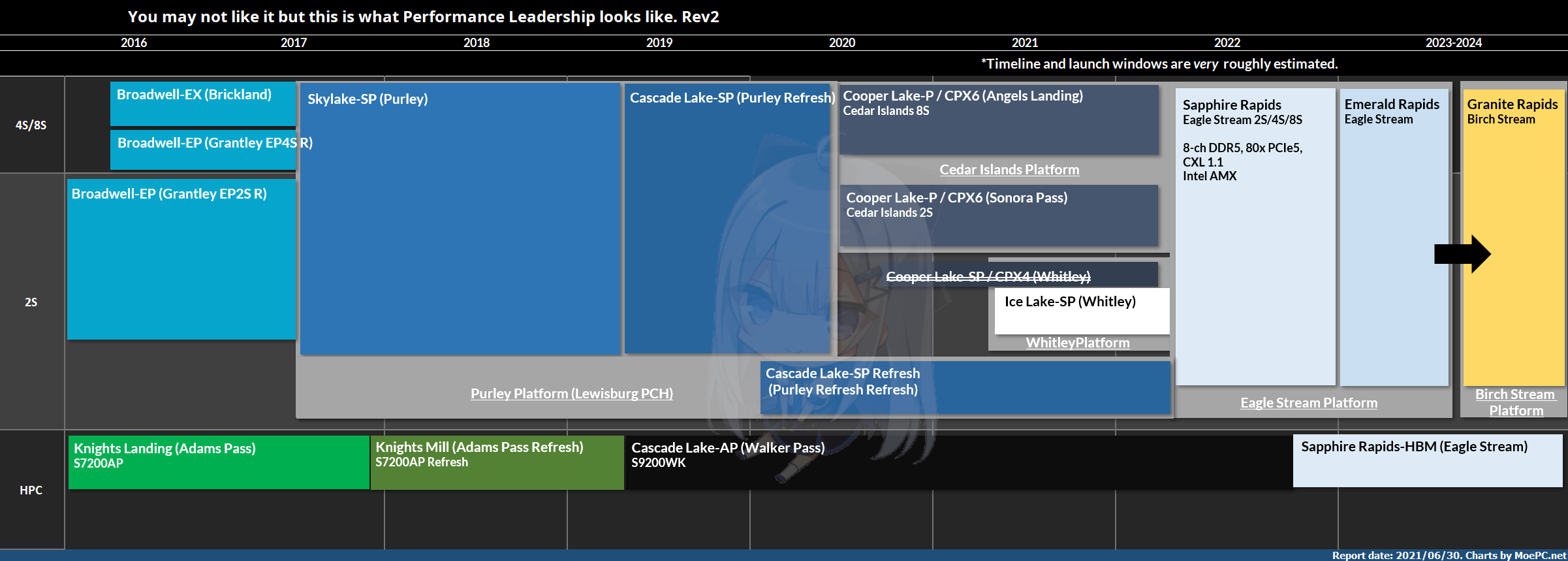Open the Eagle Stream Platform link
1568x561 pixels.
[1308, 403]
